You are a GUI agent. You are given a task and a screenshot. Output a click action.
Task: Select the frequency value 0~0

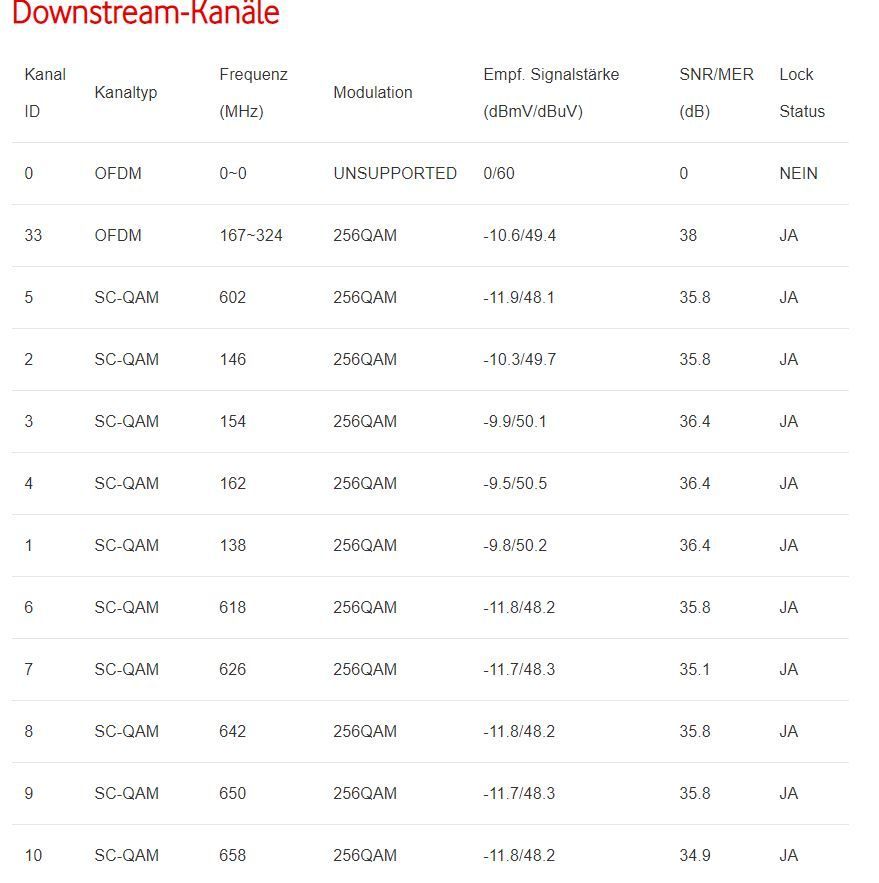[233, 173]
